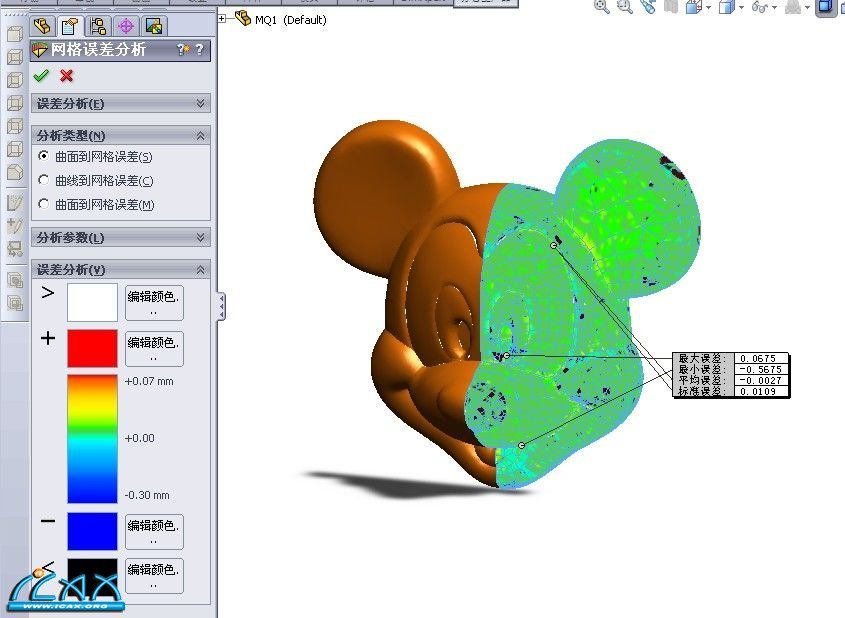Click 编辑颜色 button beside the blue swatch
The image size is (845, 618).
154,531
